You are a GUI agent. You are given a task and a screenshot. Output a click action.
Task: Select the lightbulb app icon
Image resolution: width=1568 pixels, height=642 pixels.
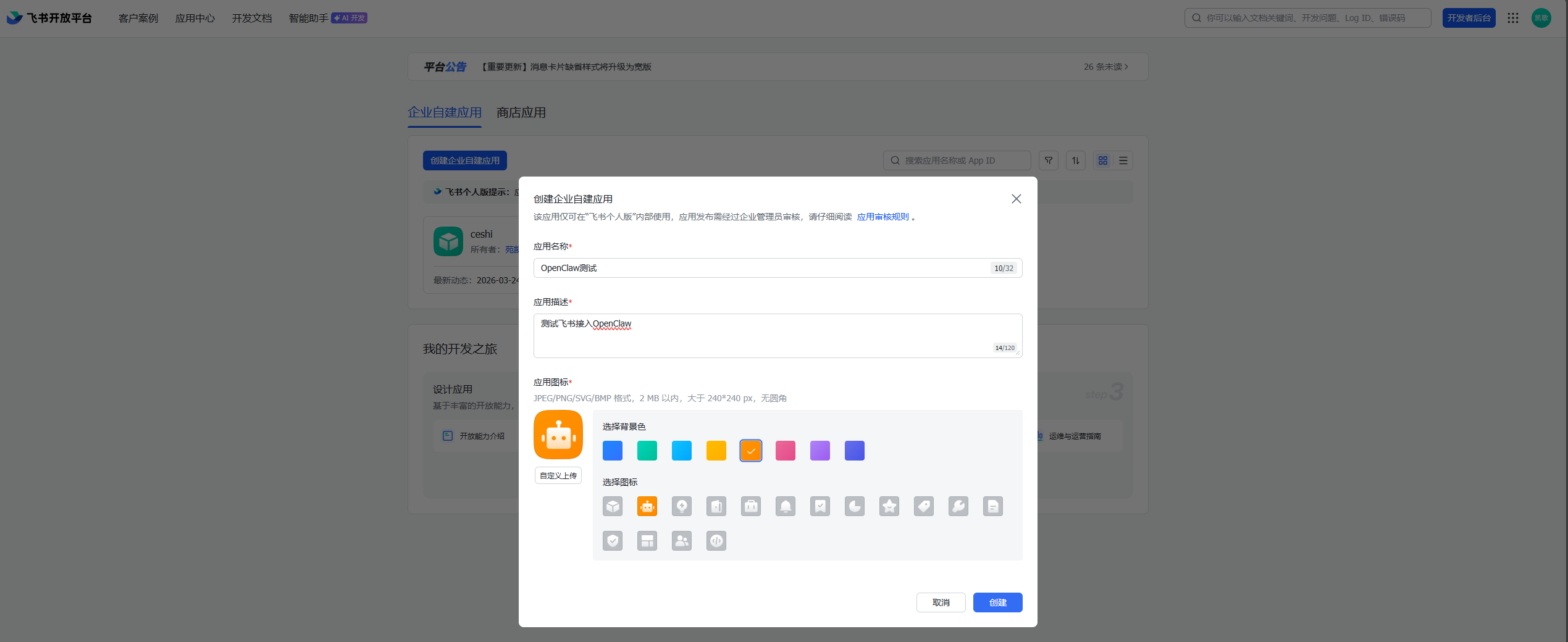pyautogui.click(x=681, y=506)
